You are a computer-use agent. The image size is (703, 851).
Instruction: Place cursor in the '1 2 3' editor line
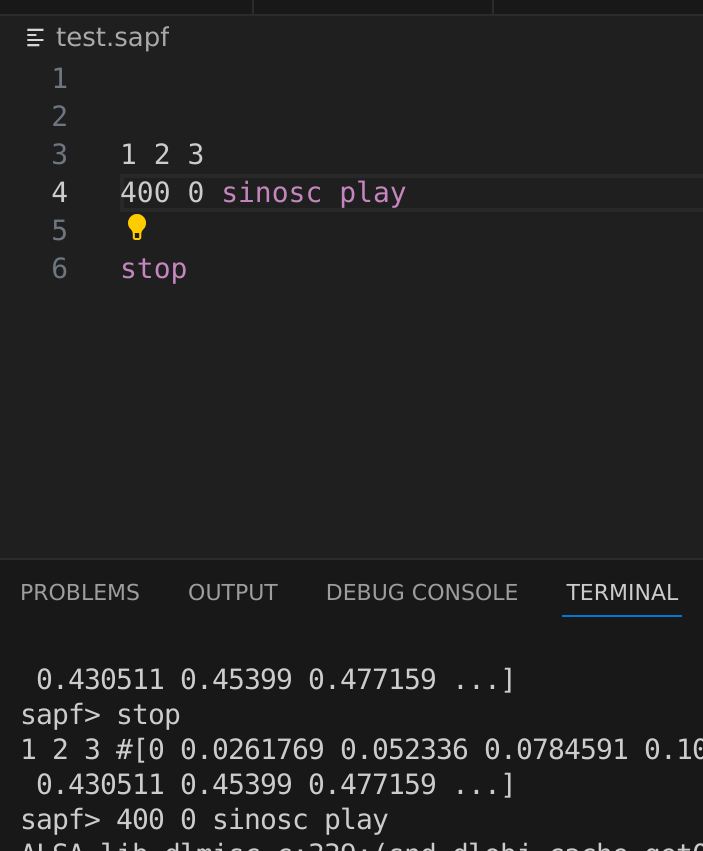(x=162, y=154)
